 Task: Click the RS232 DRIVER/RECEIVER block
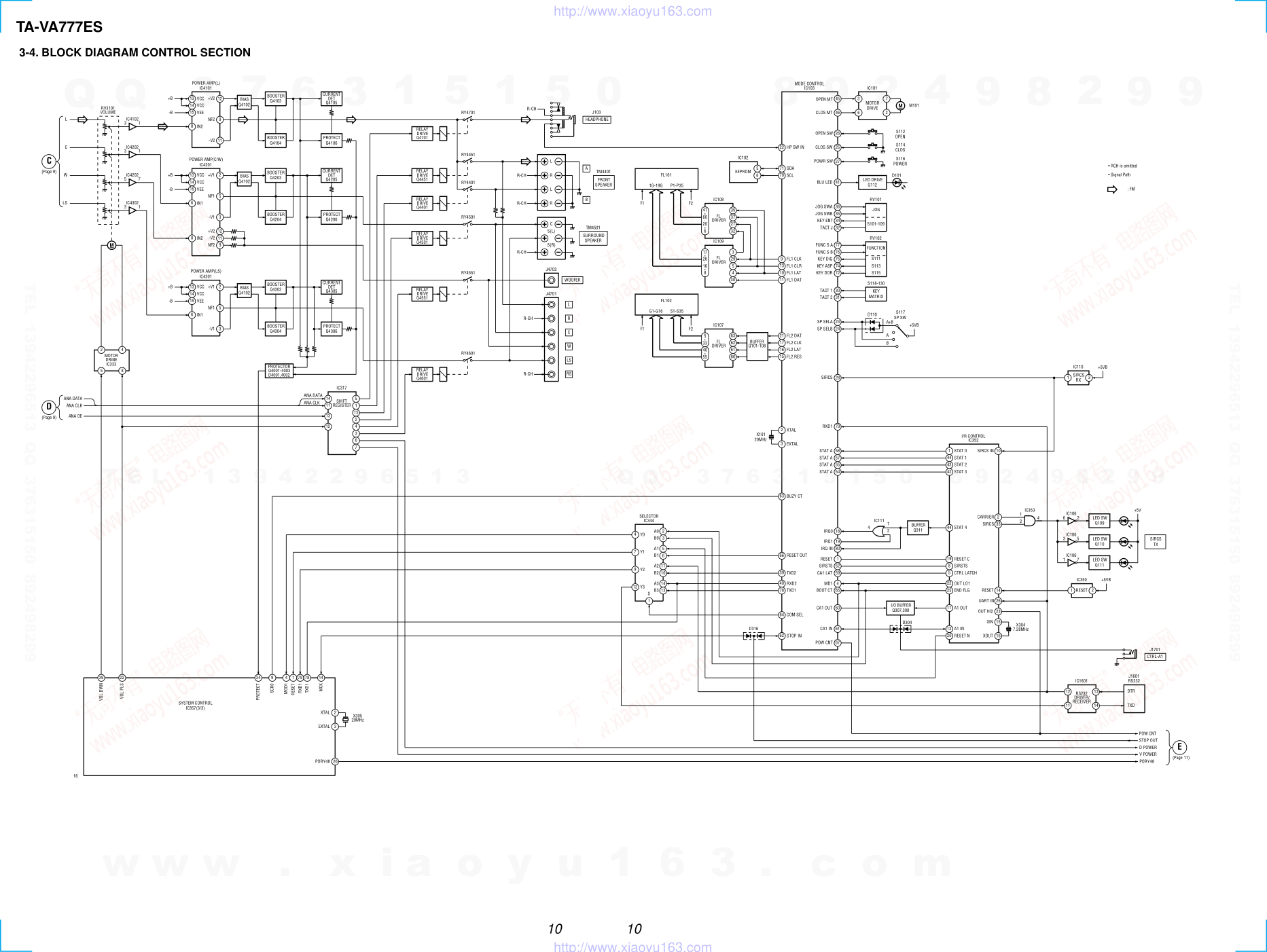tap(1081, 698)
